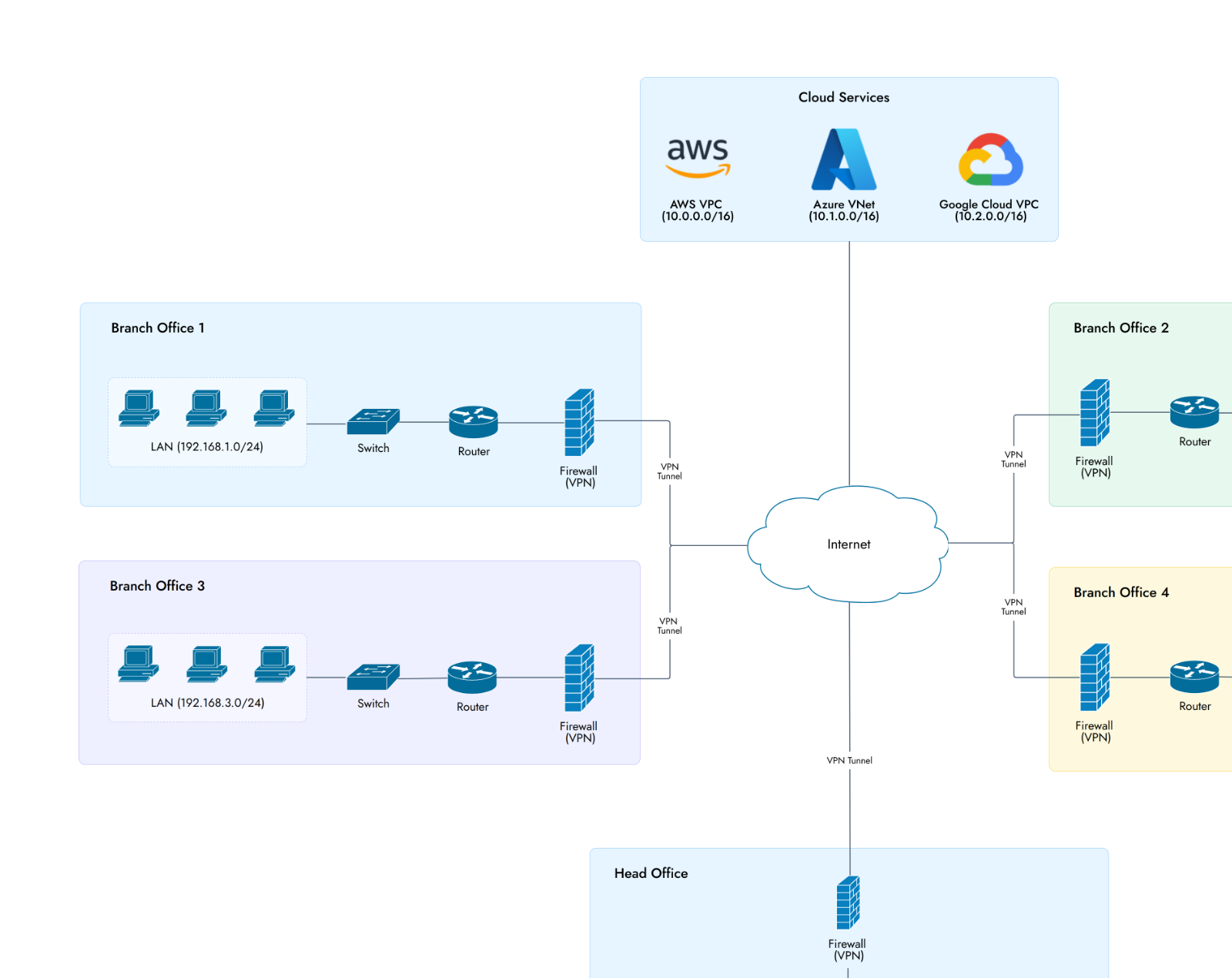Click last computer in LAN 192.168.1.0/24
Viewport: 1232px width, 978px height.
point(274,408)
